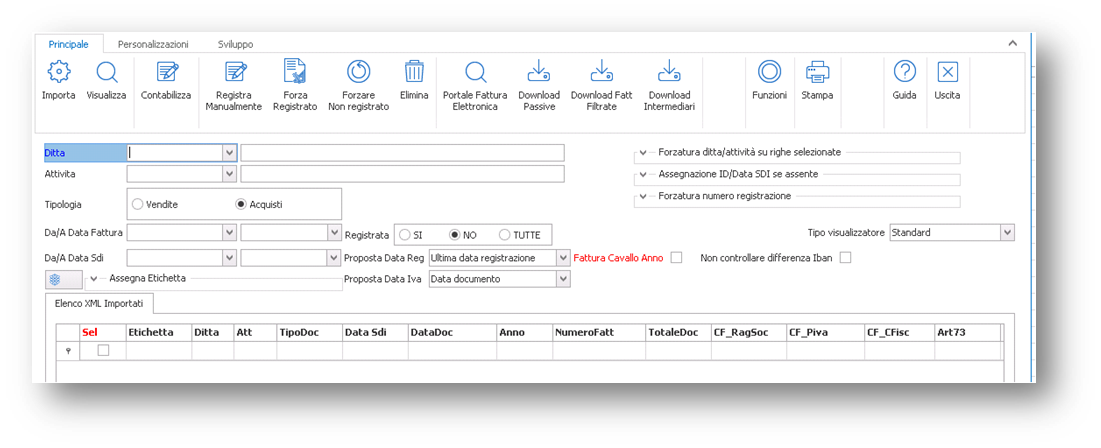
Task: Choose TUTTE for Registrata
Action: pos(504,235)
